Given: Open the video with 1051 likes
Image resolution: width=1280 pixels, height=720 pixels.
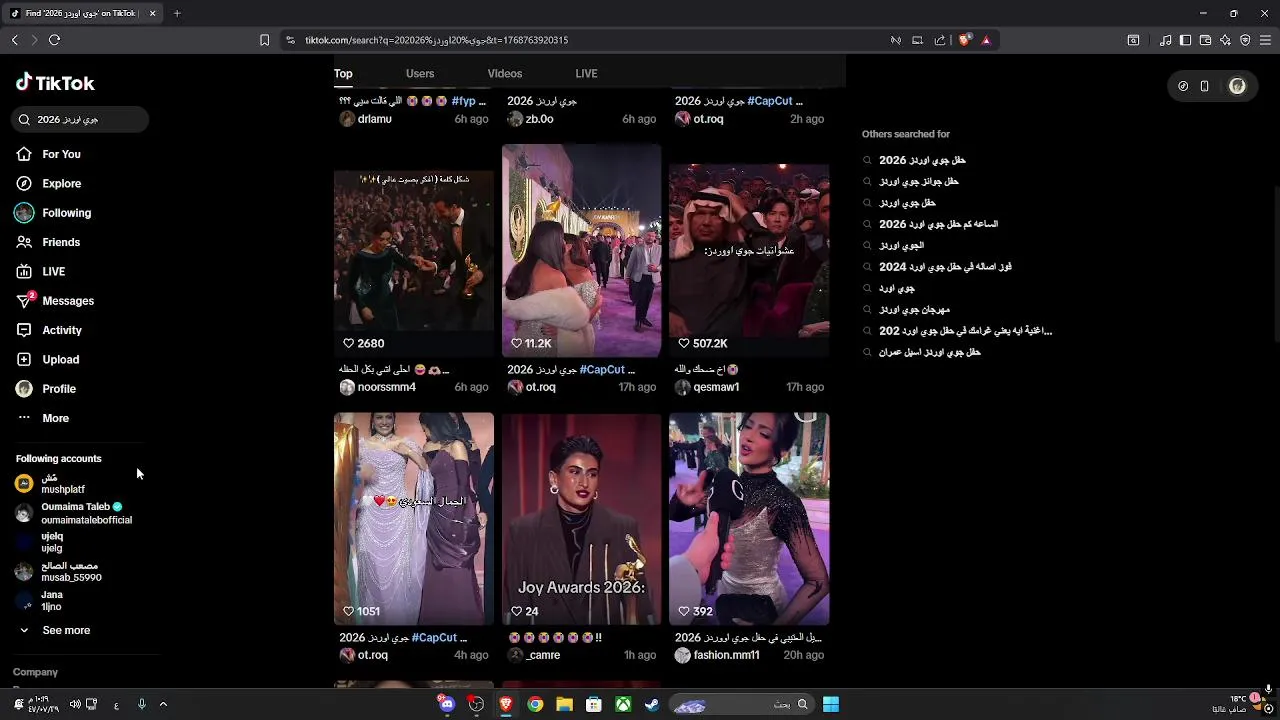Looking at the screenshot, I should point(414,519).
